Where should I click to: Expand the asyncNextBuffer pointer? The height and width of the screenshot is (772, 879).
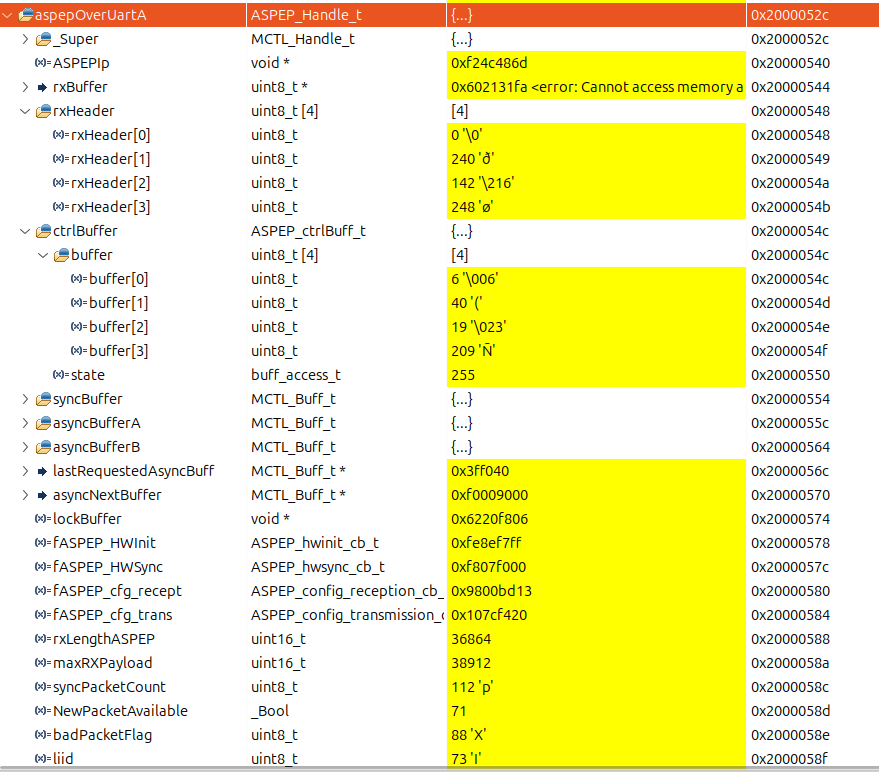tap(25, 495)
